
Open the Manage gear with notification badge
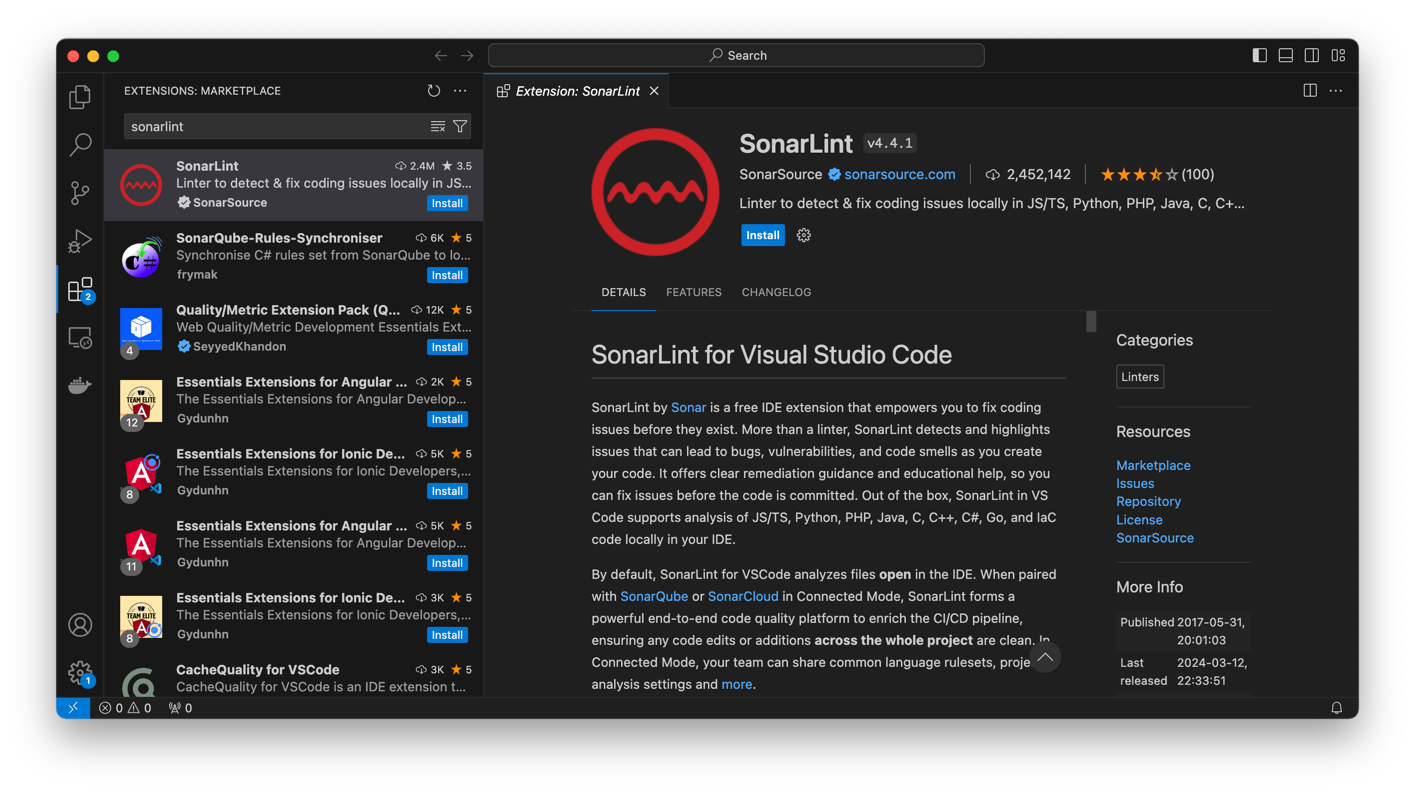coord(80,673)
